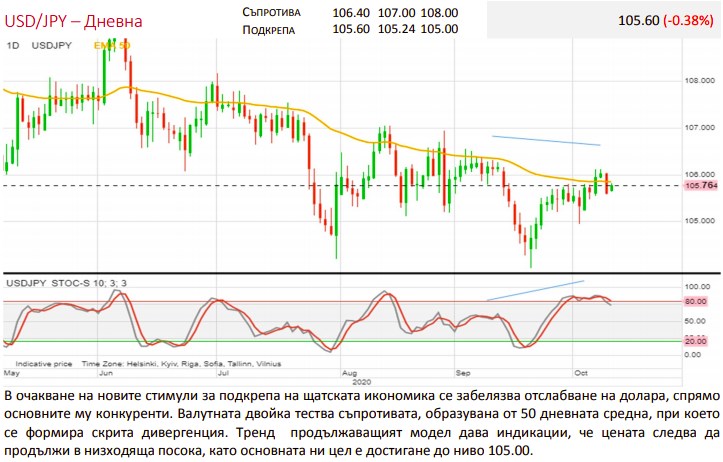Click the stochastic 100.00 axis label
The image size is (723, 462).
(698, 286)
